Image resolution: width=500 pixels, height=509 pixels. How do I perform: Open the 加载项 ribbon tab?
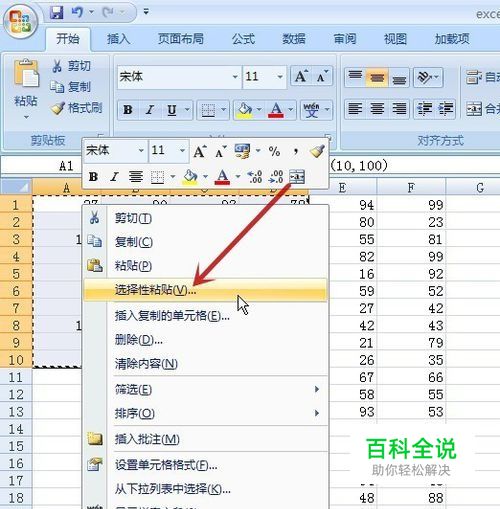click(x=452, y=39)
